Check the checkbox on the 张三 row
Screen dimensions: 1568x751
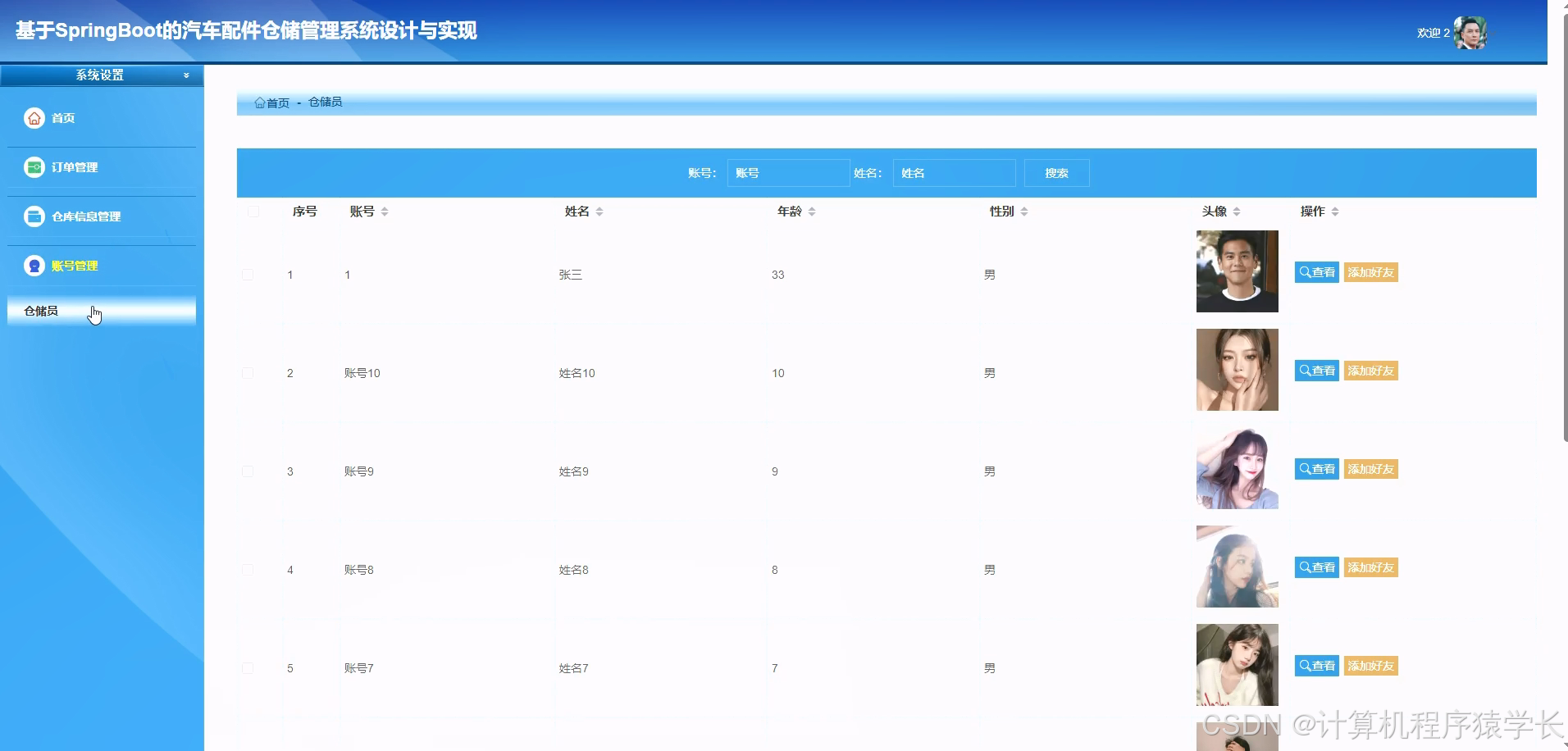(x=248, y=274)
